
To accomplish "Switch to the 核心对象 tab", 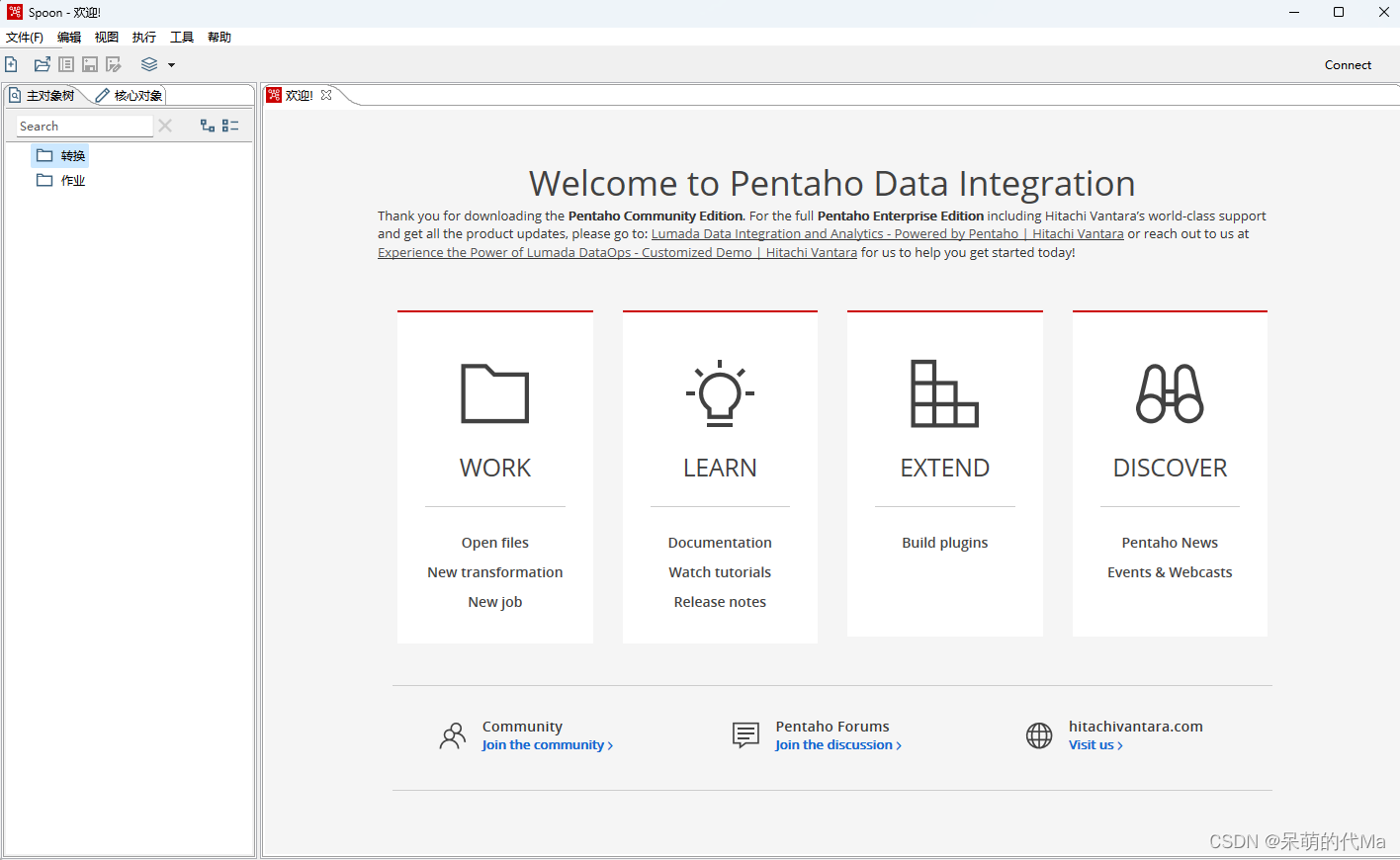I will [x=130, y=95].
